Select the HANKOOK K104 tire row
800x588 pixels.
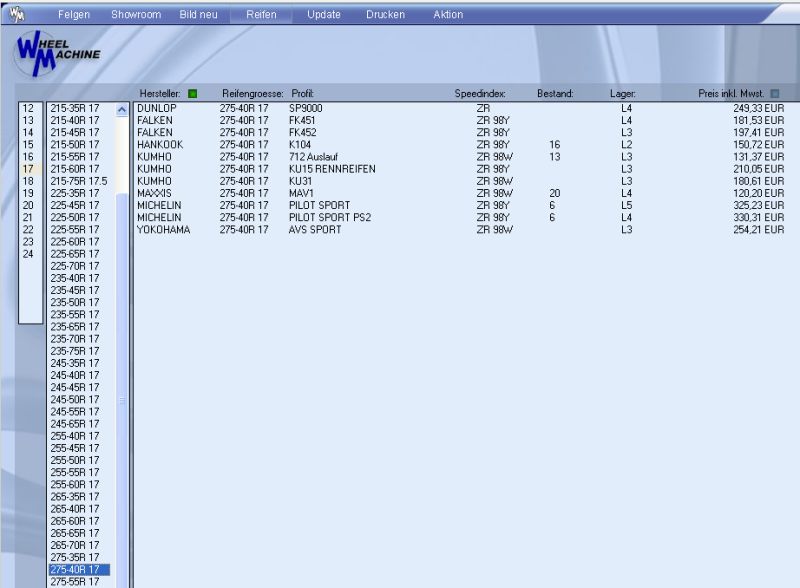tap(461, 144)
